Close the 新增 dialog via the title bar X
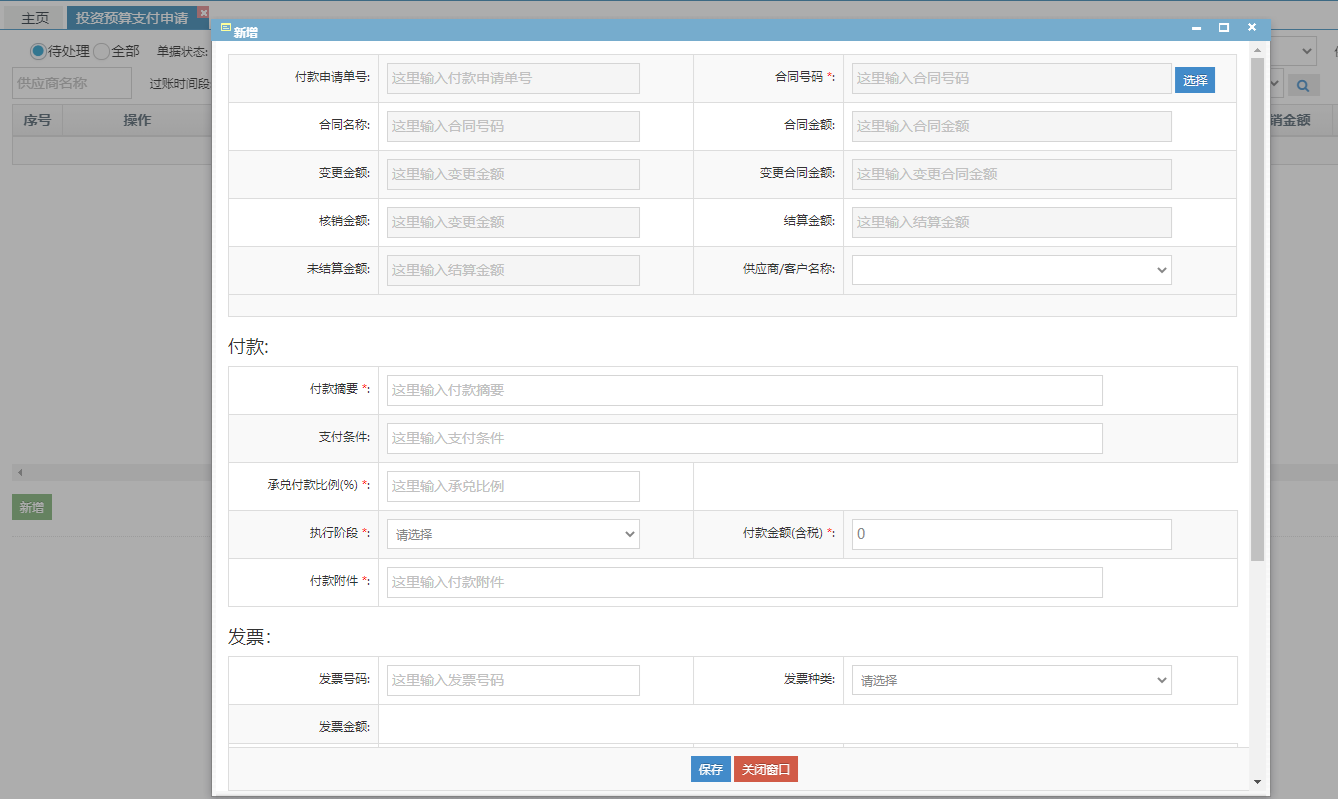1338x799 pixels. [1251, 28]
